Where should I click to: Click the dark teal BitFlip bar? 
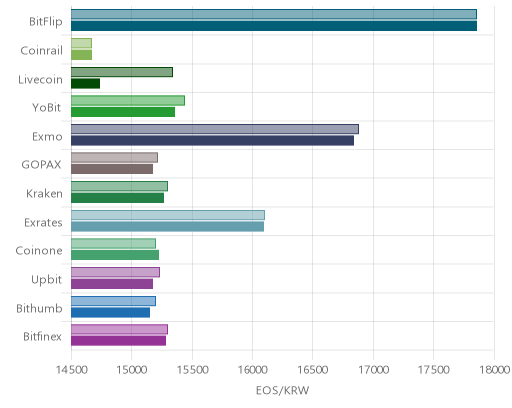(x=274, y=26)
